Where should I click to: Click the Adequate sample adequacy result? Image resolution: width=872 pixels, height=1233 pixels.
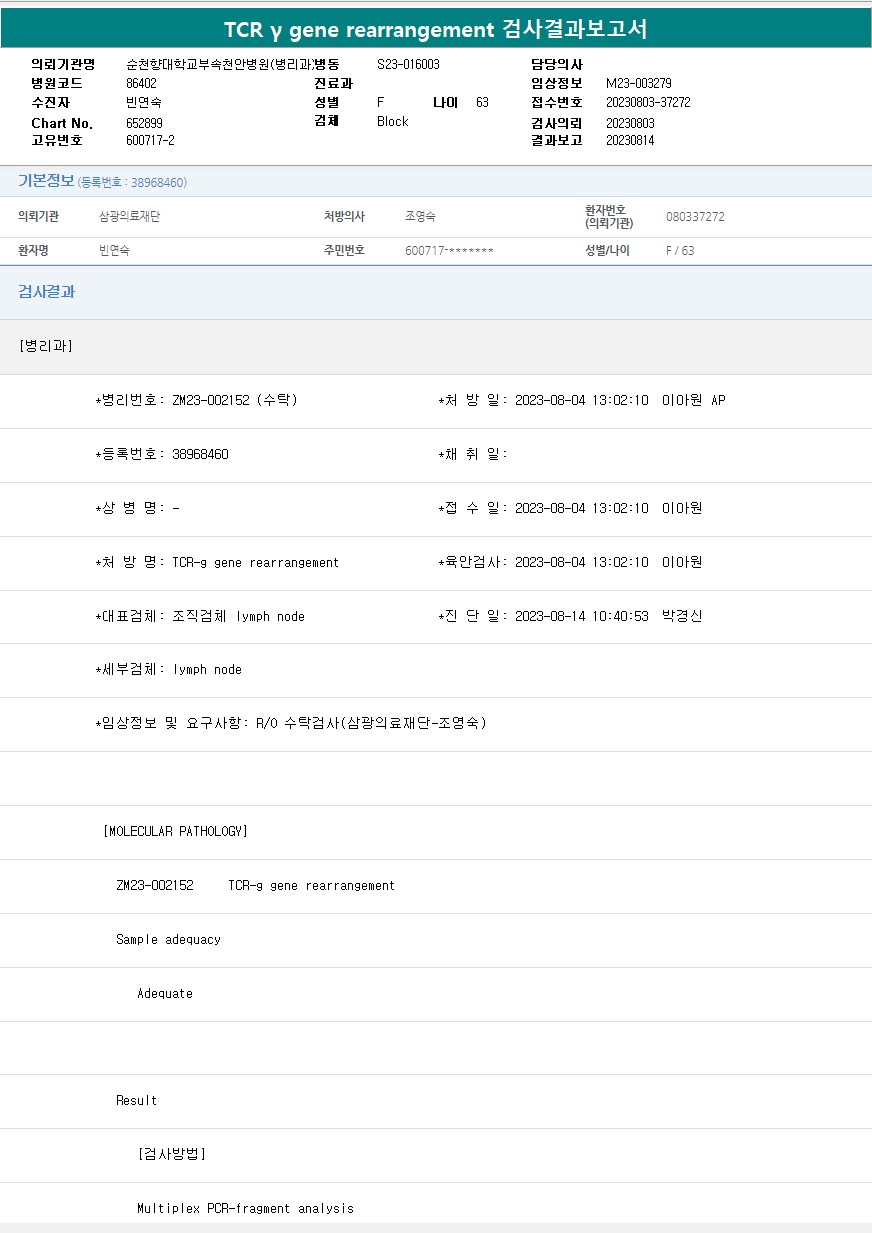click(165, 993)
